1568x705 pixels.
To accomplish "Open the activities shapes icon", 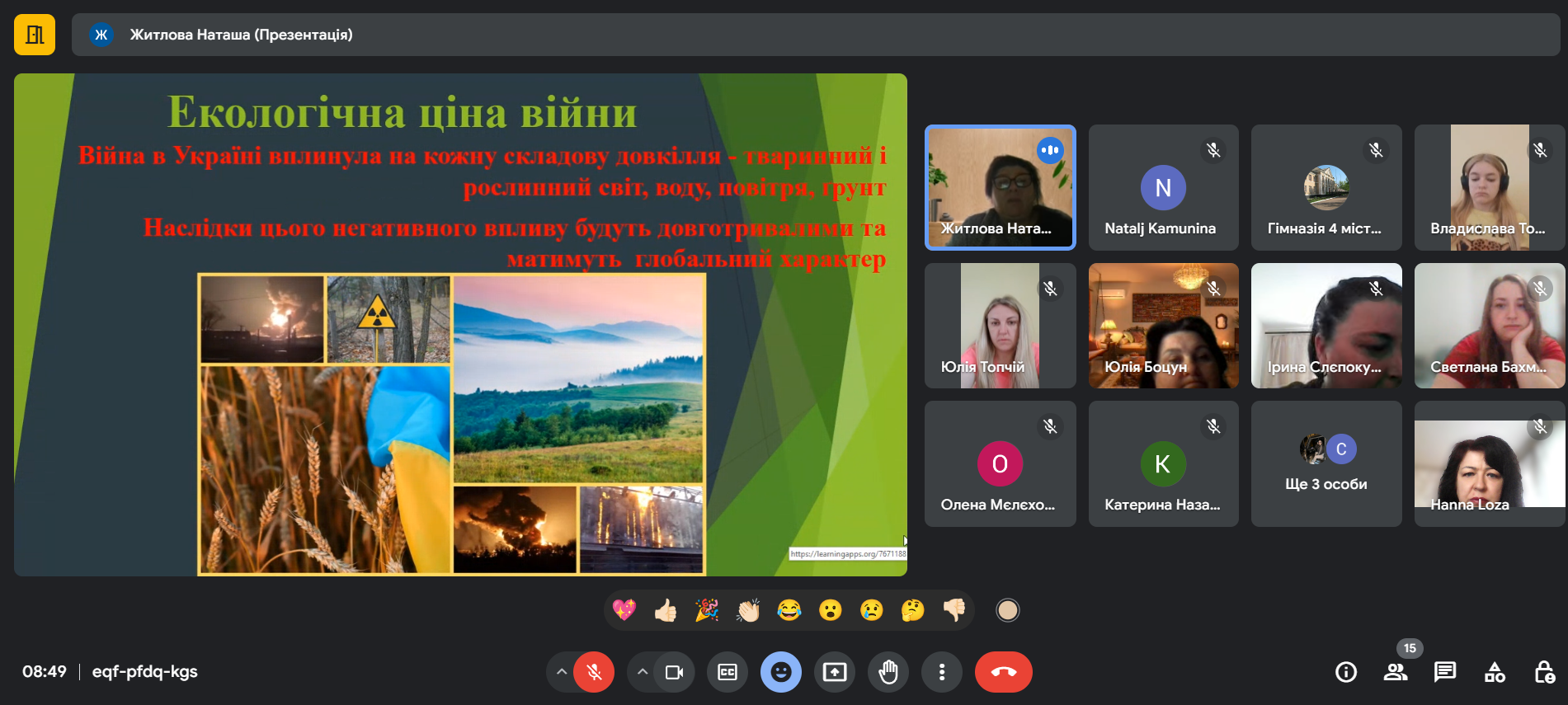I will [1495, 672].
